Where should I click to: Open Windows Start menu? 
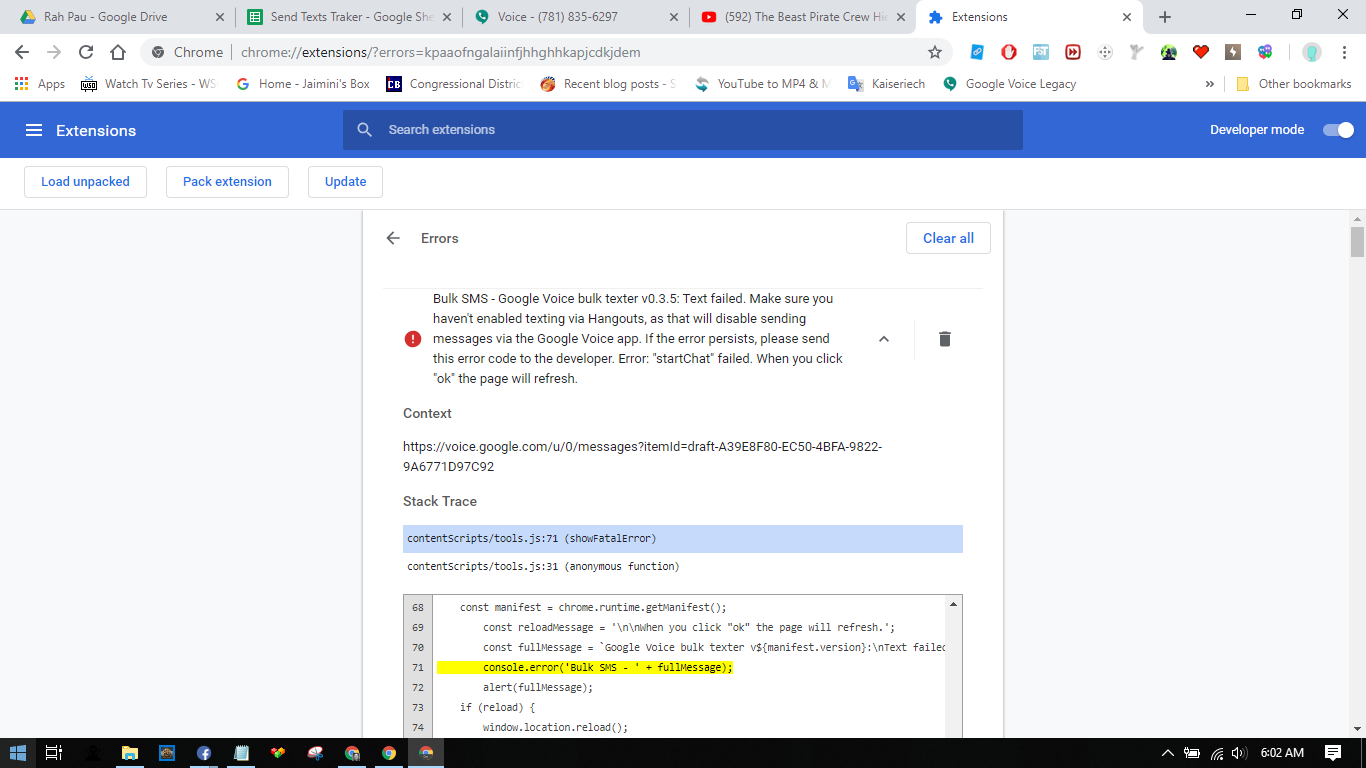pyautogui.click(x=18, y=753)
